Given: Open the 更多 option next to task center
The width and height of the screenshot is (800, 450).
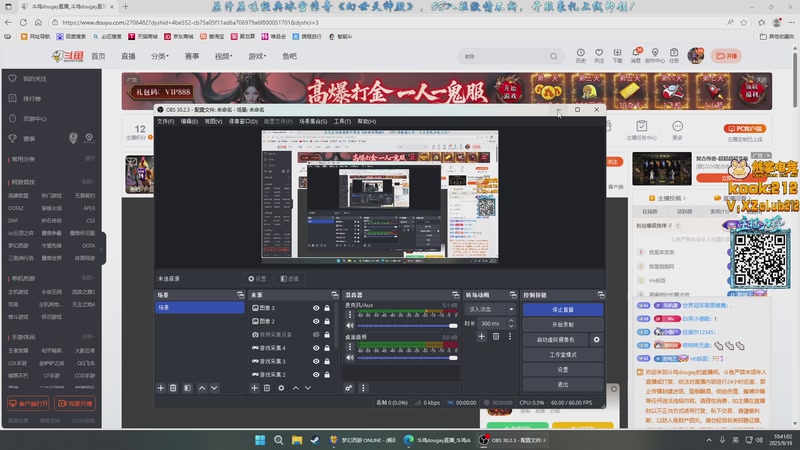Looking at the screenshot, I should coord(677,130).
